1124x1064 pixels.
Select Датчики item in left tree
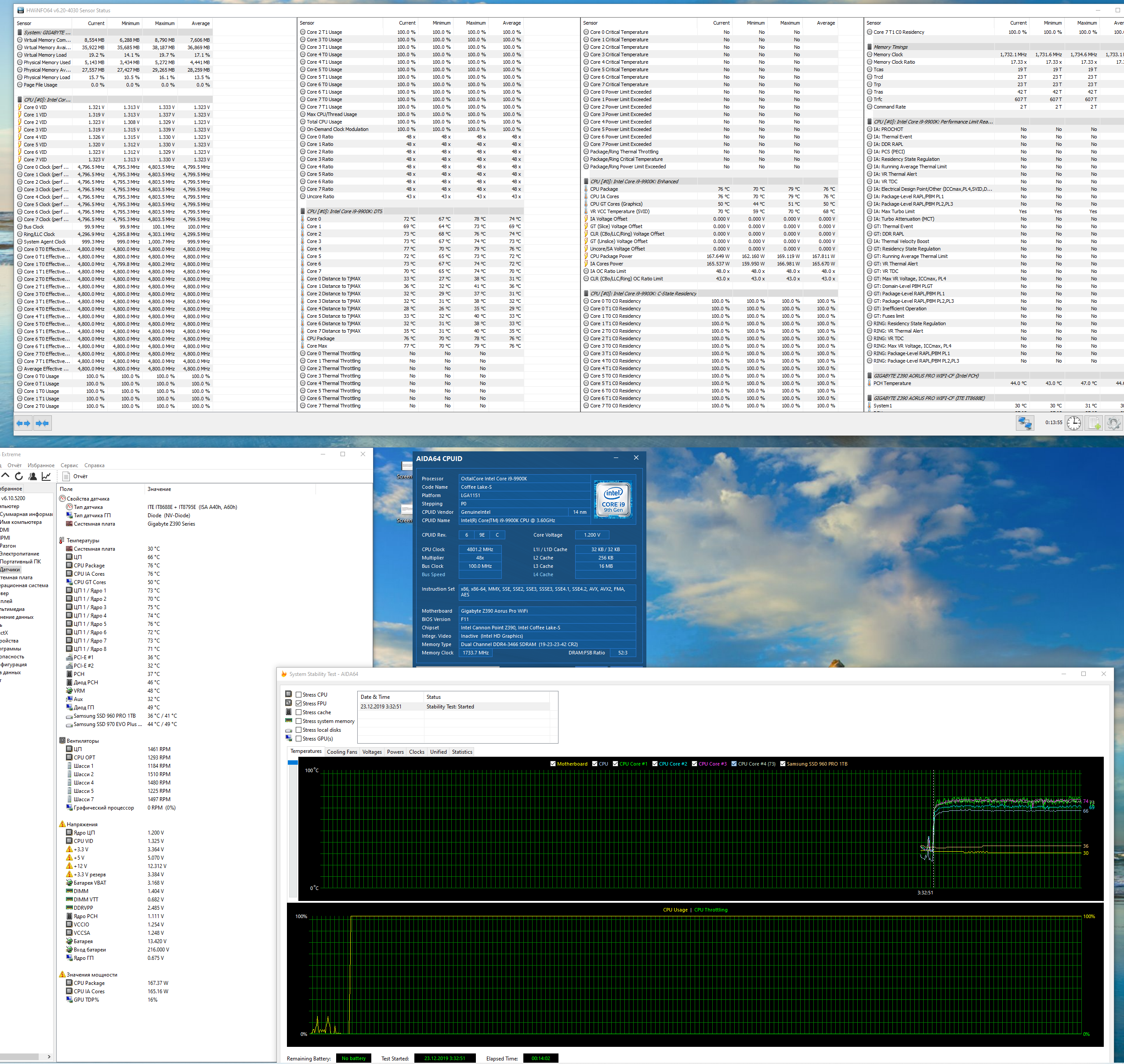(x=10, y=570)
